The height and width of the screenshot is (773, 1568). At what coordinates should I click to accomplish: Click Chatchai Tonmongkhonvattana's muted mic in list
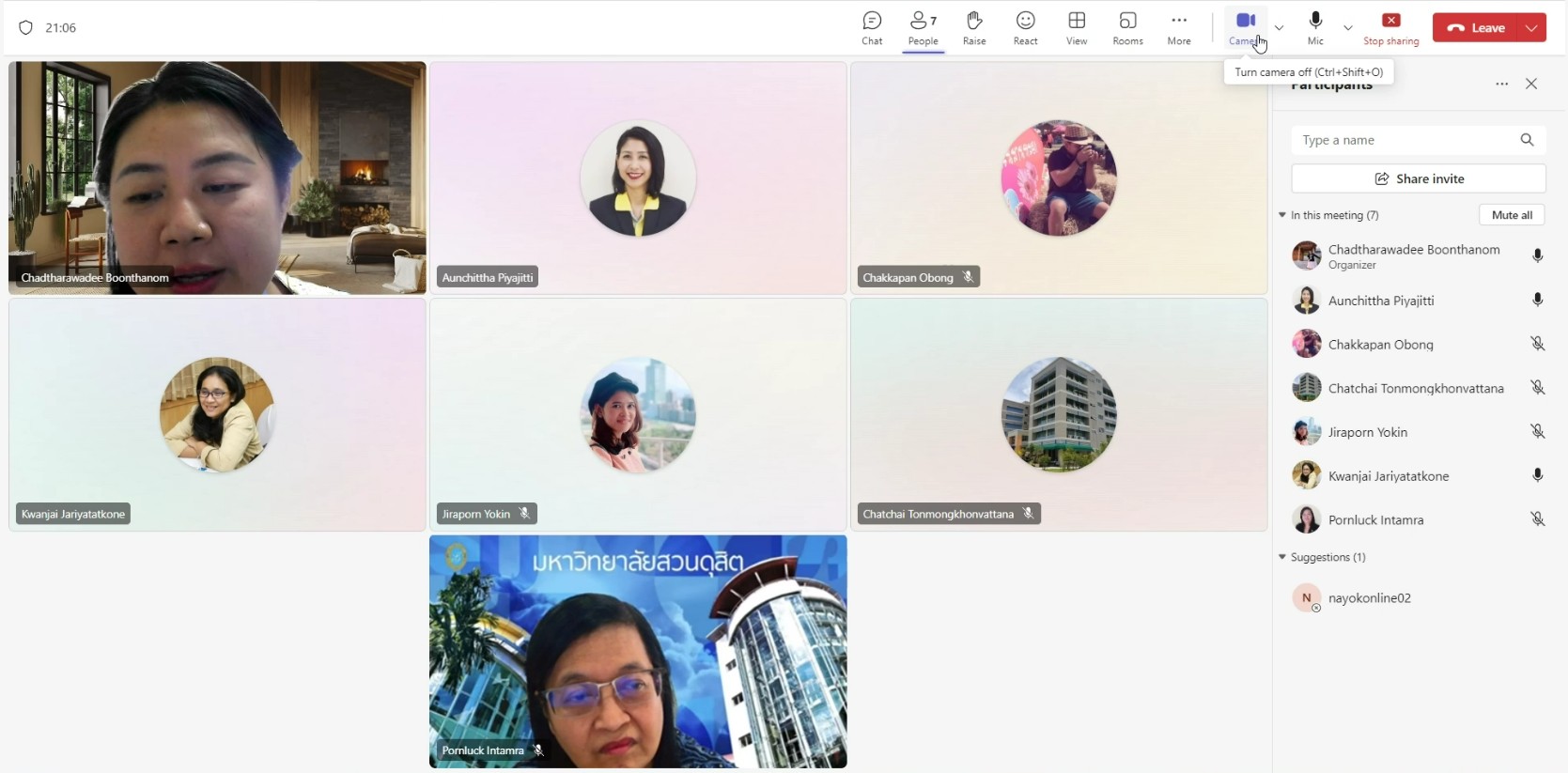[x=1537, y=387]
